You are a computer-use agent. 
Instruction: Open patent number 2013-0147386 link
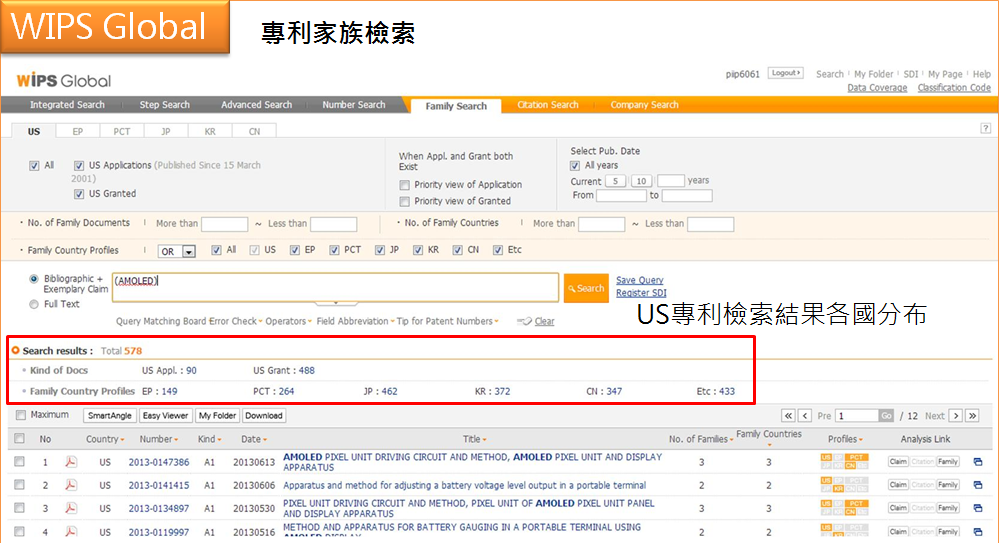pos(159,462)
